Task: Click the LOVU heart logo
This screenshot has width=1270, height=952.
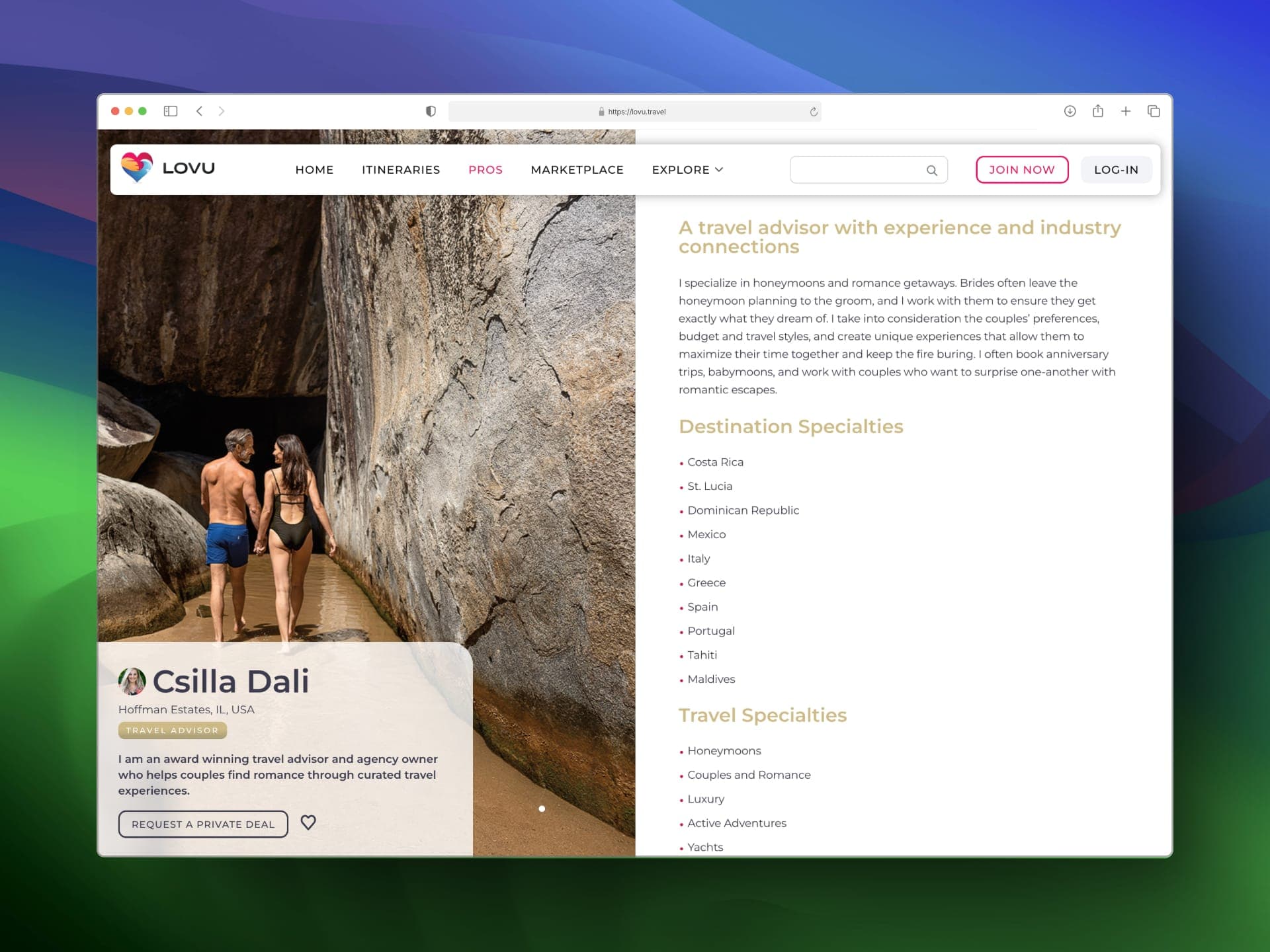Action: click(x=137, y=167)
